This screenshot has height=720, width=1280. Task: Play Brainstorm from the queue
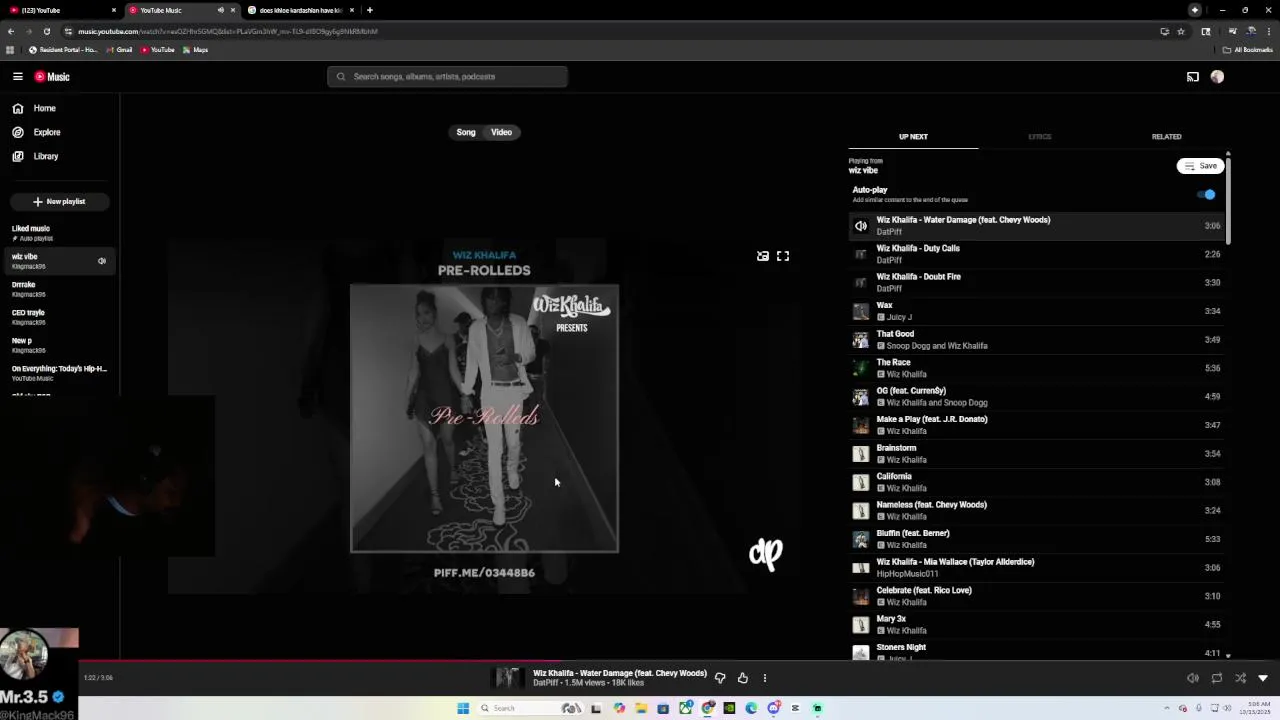coord(1036,454)
